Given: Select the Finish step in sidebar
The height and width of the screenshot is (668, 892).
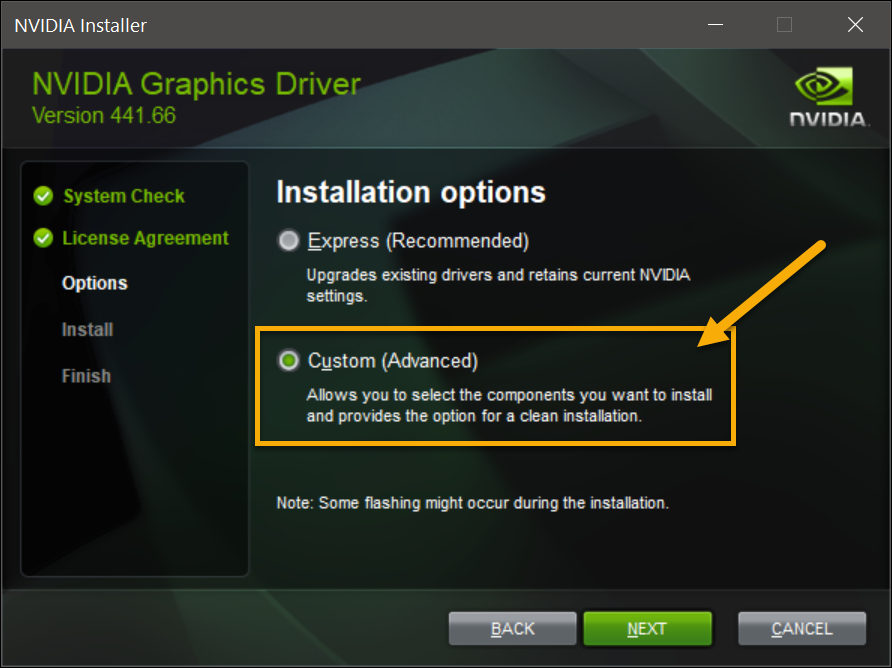Looking at the screenshot, I should [x=86, y=376].
